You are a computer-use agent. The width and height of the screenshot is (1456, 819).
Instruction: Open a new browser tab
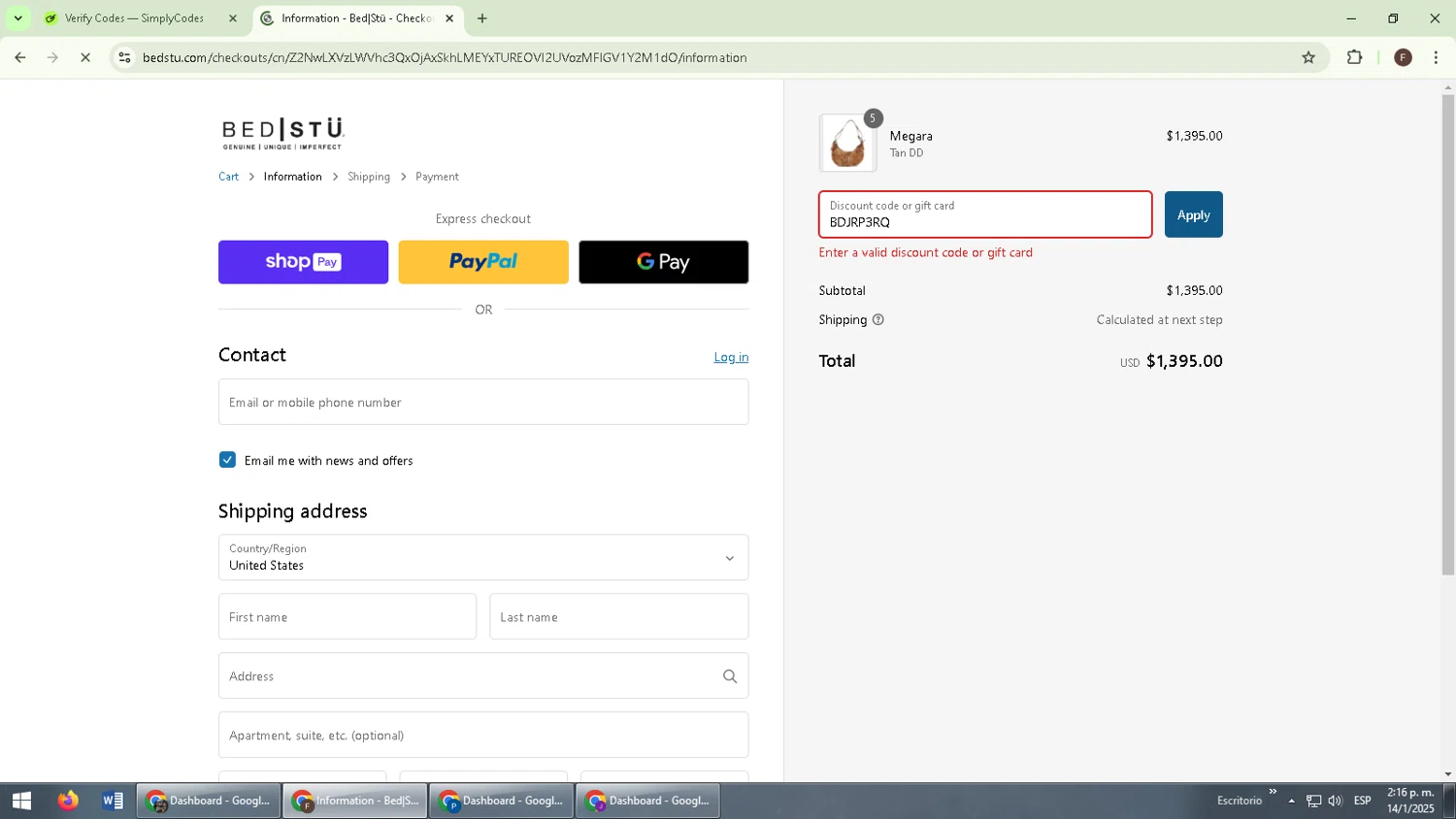[482, 18]
